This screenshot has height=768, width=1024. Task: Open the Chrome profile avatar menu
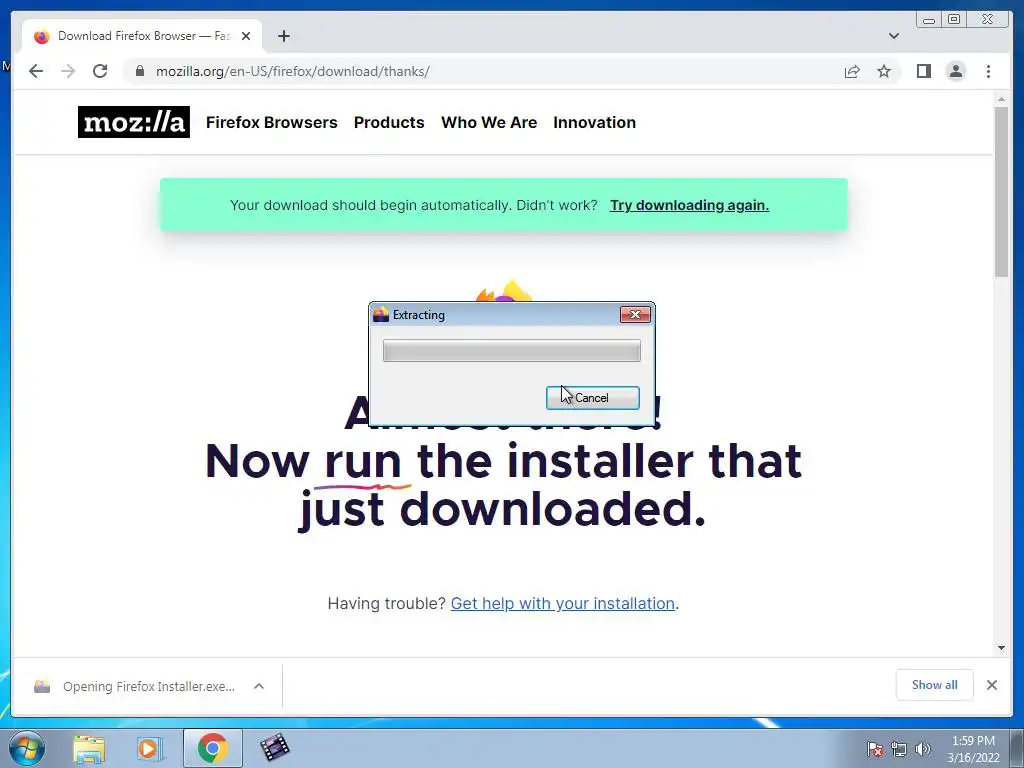coord(955,71)
